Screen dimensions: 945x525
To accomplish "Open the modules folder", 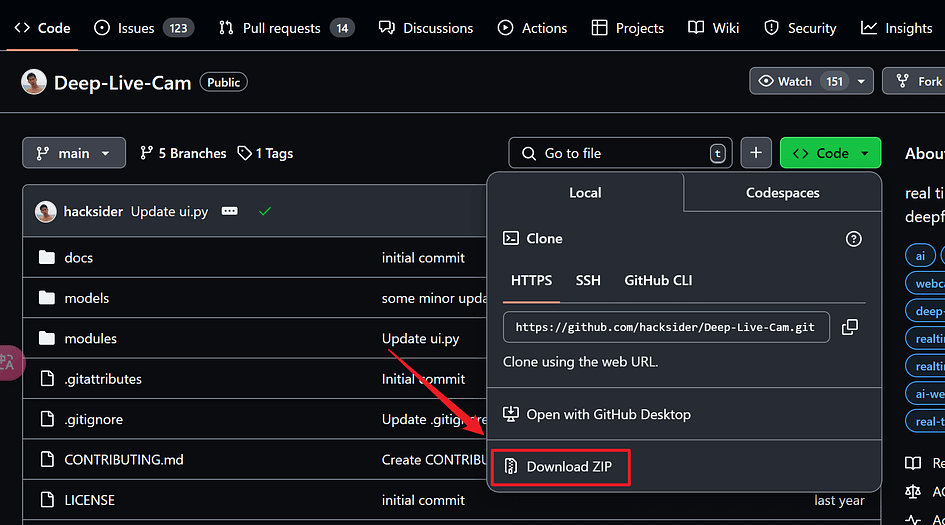I will (x=90, y=338).
